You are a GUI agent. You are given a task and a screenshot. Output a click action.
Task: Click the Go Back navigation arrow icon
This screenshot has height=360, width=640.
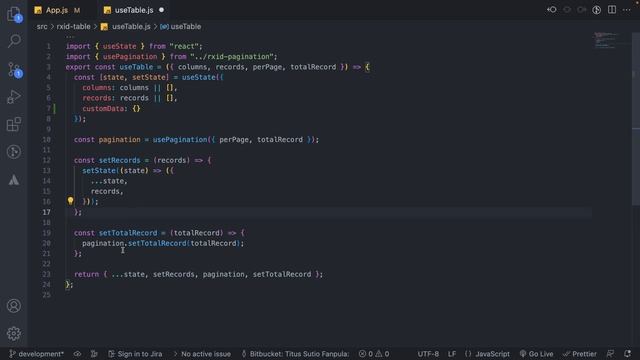(551, 10)
